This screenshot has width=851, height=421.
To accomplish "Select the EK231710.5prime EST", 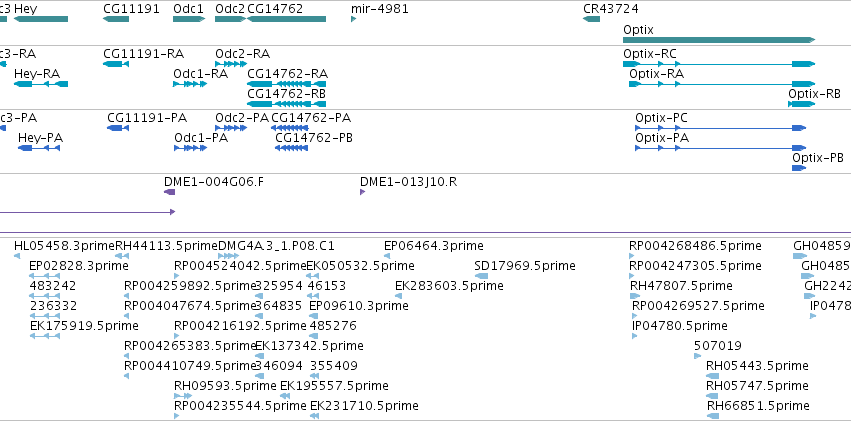I will click(314, 416).
